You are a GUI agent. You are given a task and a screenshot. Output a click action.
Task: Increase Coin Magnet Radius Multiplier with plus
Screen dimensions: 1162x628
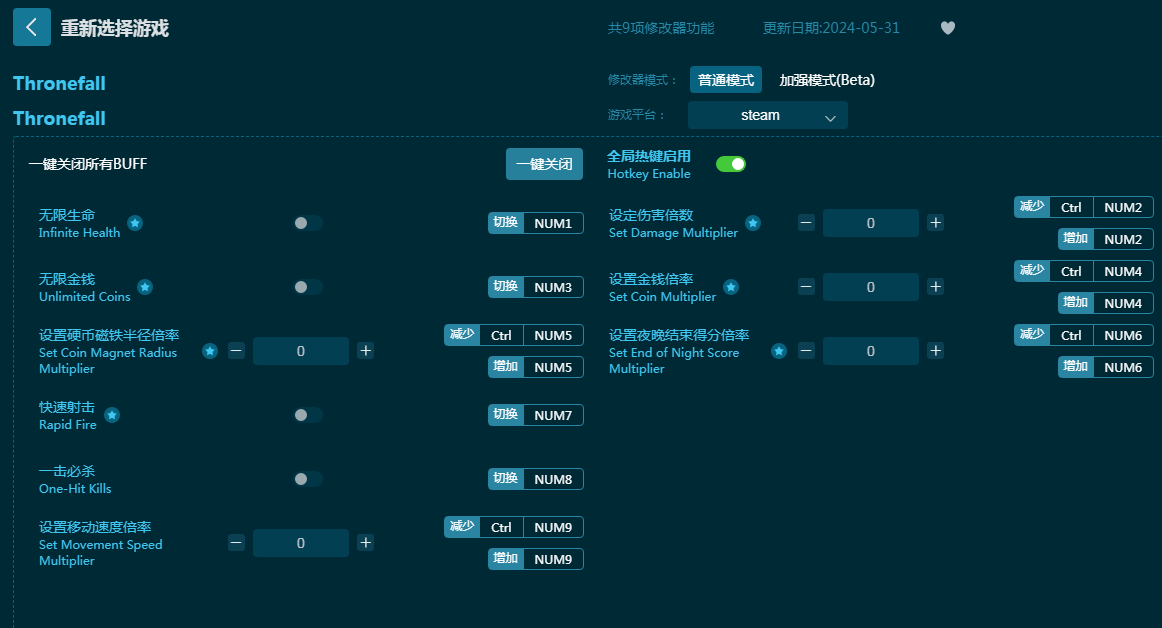(365, 351)
